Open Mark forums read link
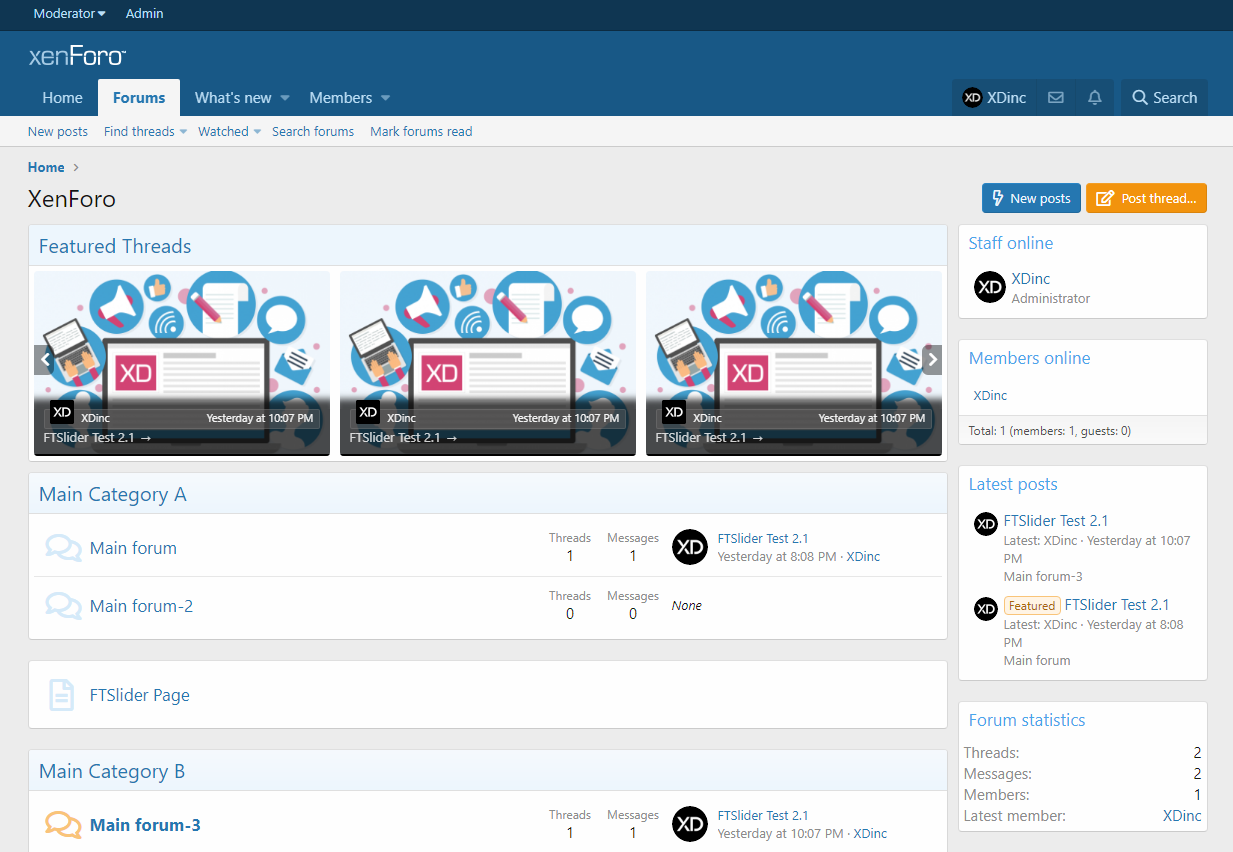Screen dimensions: 1233x852 tap(421, 132)
